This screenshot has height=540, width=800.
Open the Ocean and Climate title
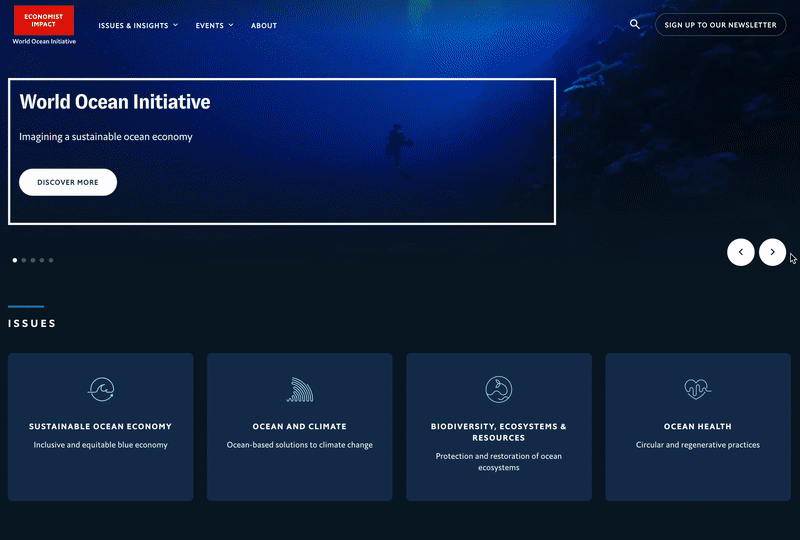[299, 426]
